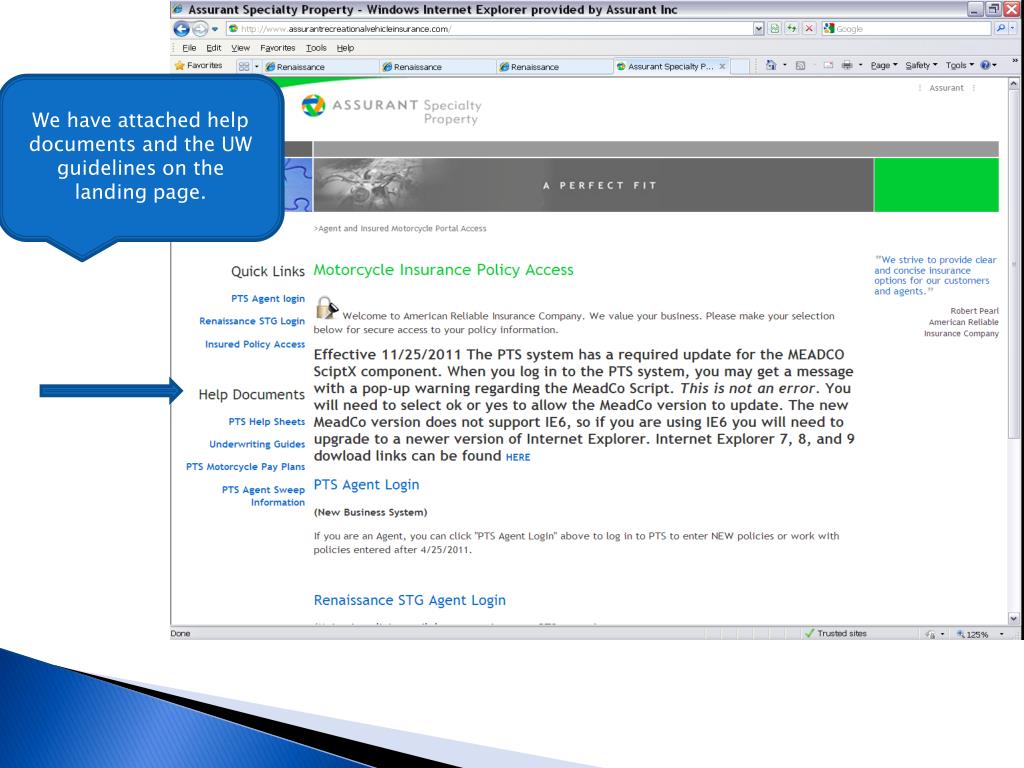1024x768 pixels.
Task: Open the search provider dropdown arrow
Action: (x=1012, y=29)
